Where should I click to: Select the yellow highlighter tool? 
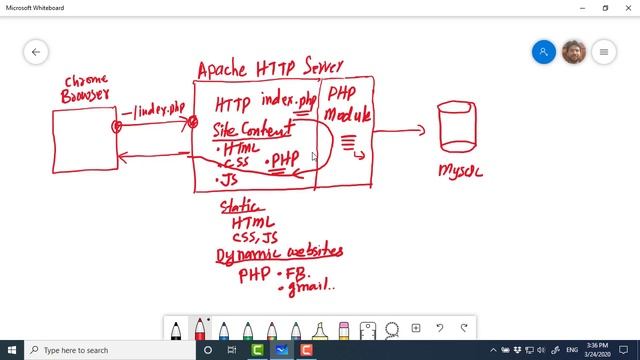(320, 331)
